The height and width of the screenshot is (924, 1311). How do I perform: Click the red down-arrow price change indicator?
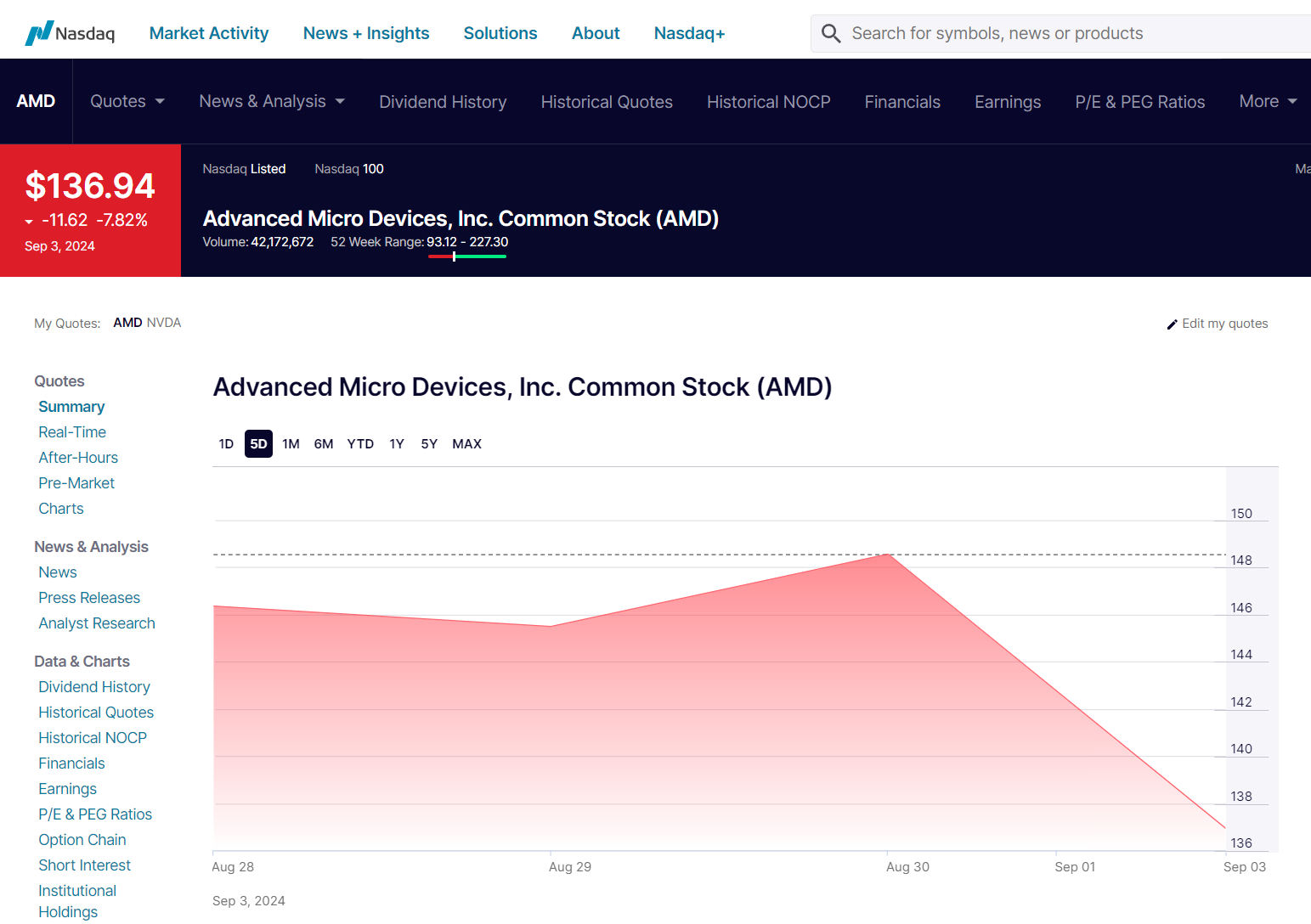(29, 222)
